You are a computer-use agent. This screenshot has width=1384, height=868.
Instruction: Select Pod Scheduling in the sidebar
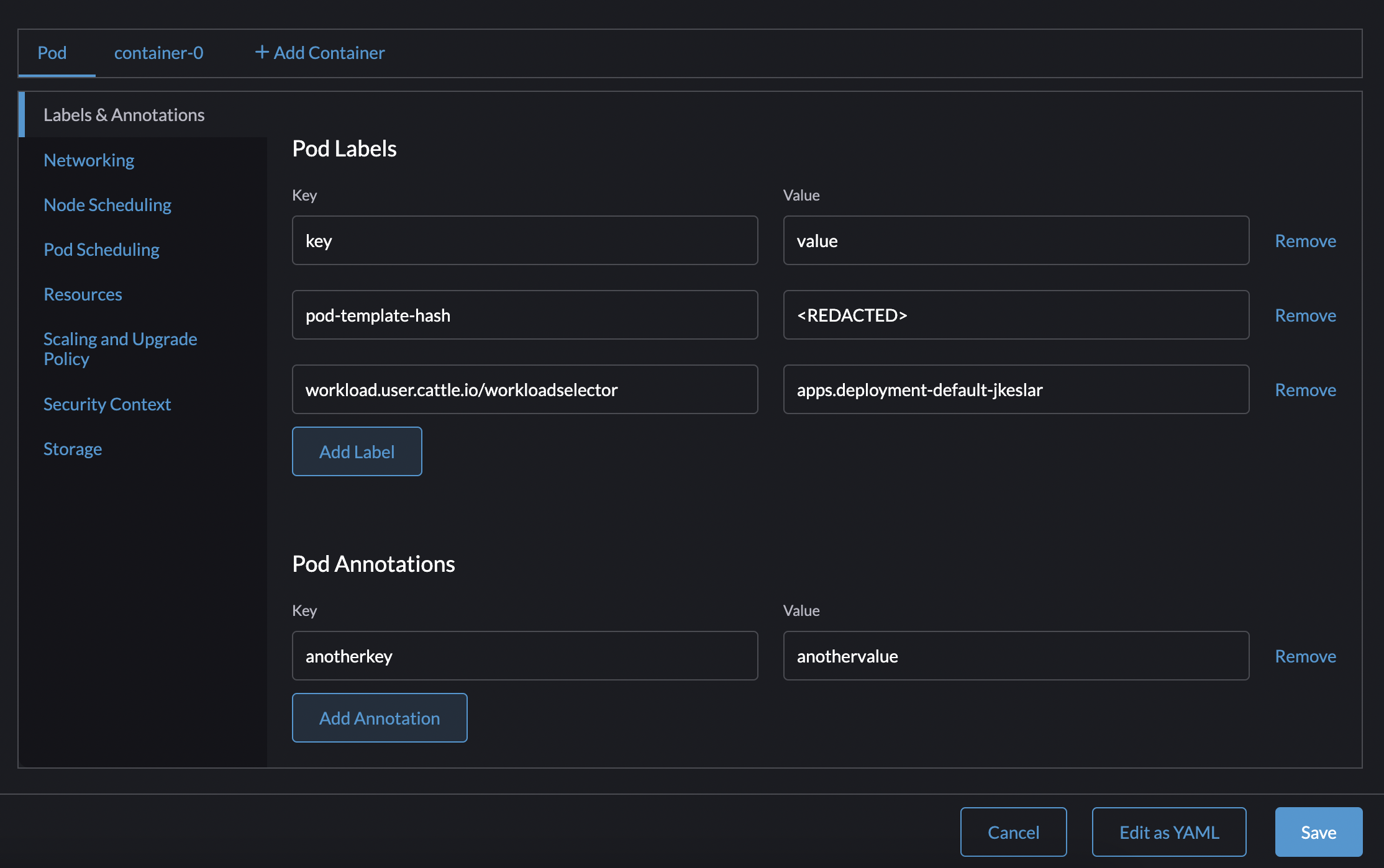(101, 250)
